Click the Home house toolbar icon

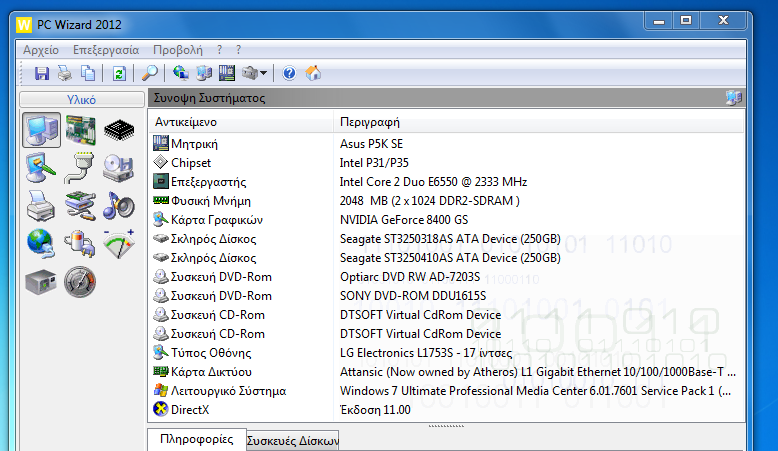point(313,73)
